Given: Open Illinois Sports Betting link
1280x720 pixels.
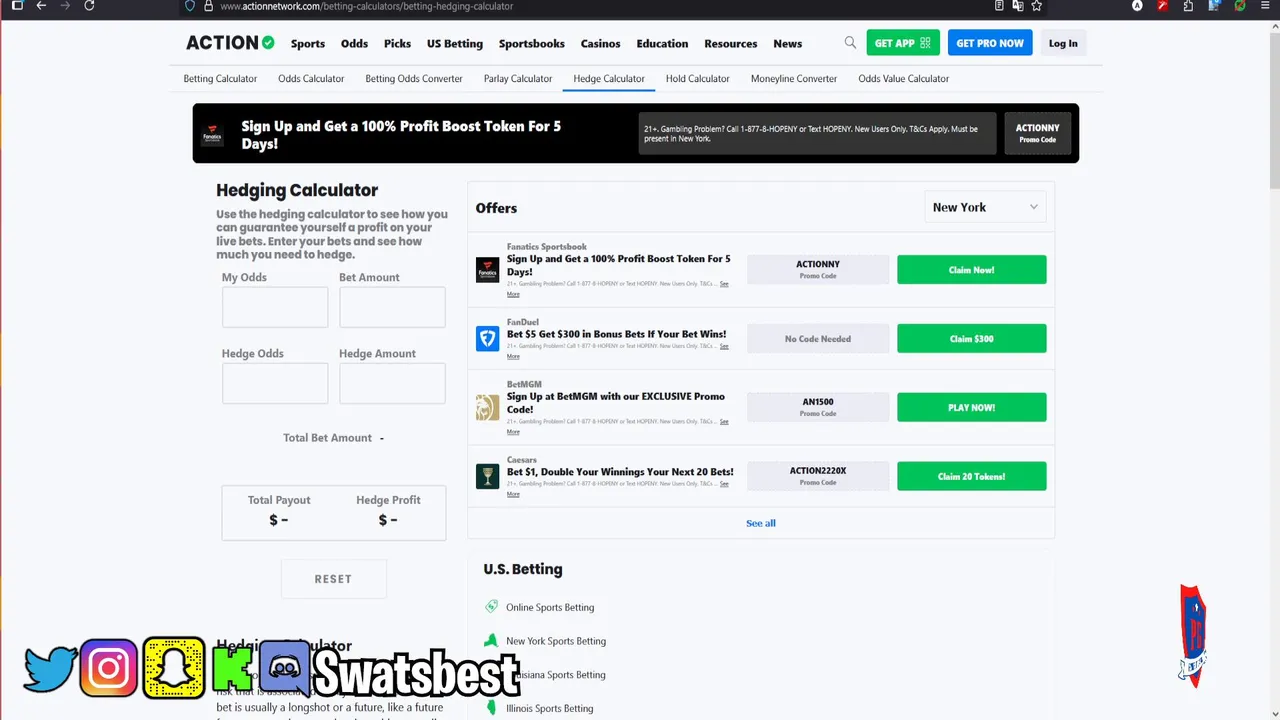Looking at the screenshot, I should pyautogui.click(x=550, y=708).
